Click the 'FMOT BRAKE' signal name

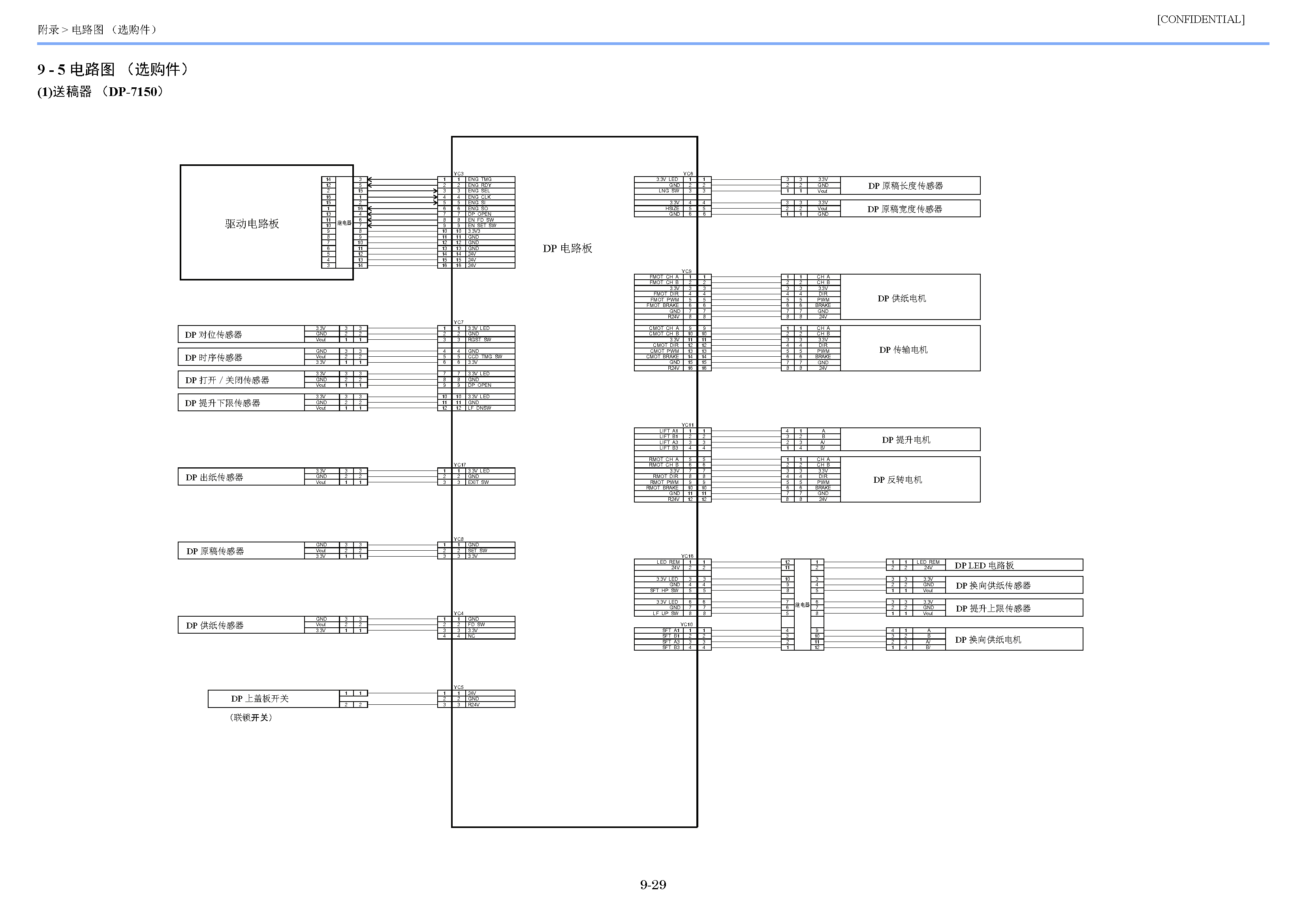click(663, 305)
